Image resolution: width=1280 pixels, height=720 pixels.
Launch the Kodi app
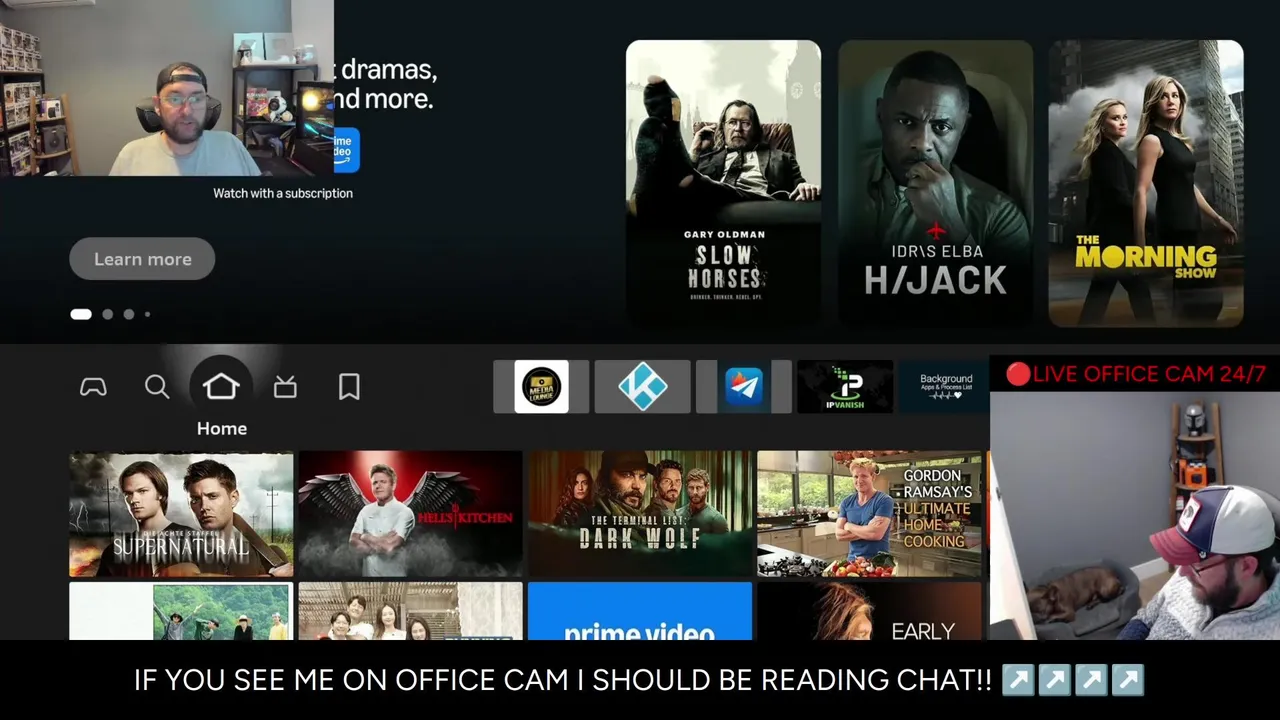pyautogui.click(x=642, y=387)
